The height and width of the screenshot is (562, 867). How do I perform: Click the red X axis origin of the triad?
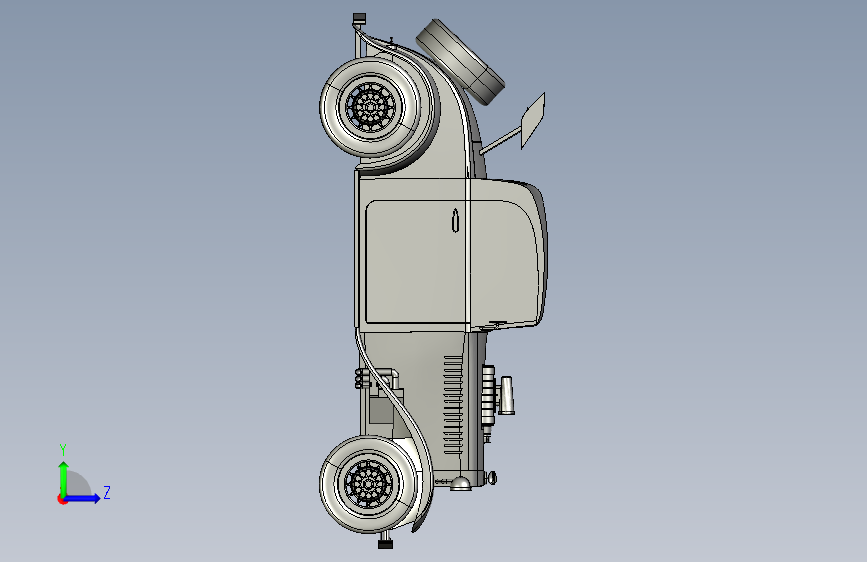(x=62, y=499)
